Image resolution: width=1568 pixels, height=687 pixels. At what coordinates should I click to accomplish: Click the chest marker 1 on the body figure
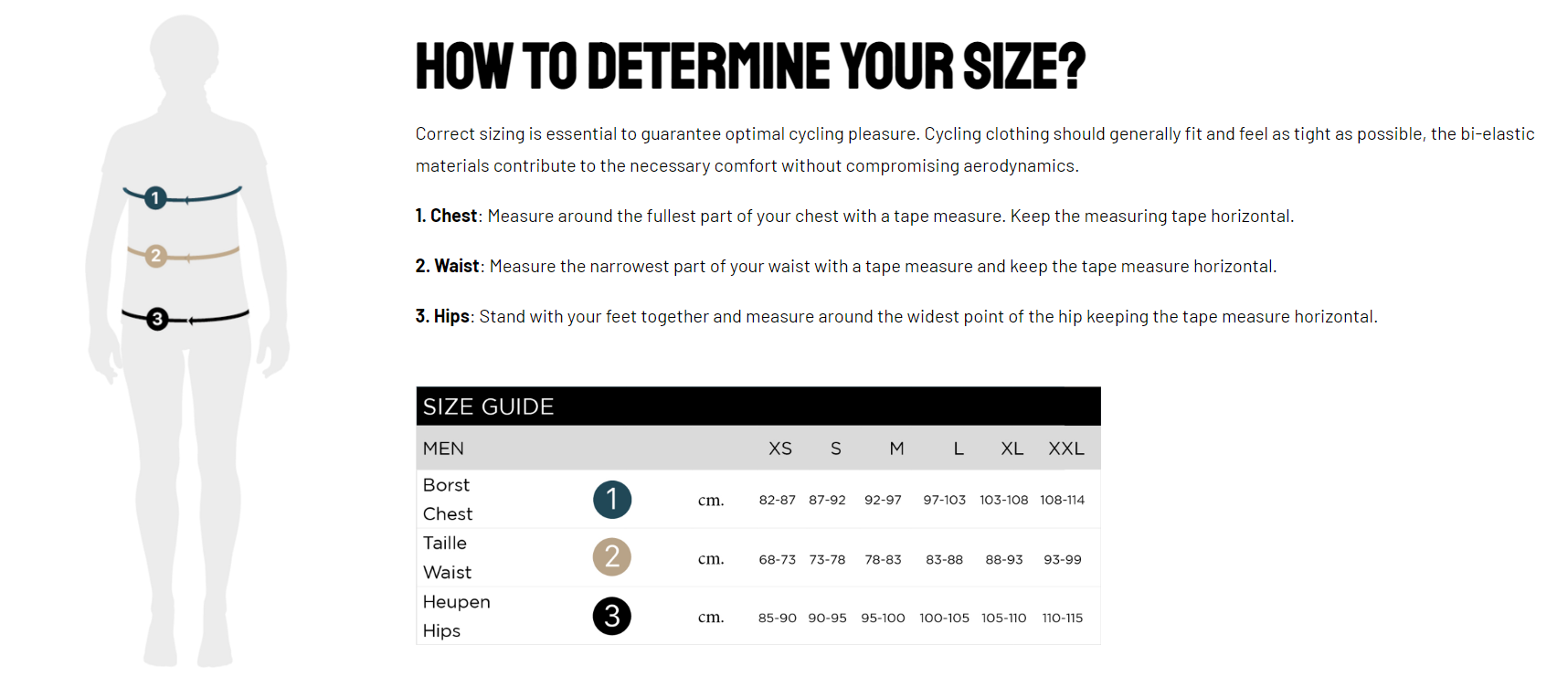click(x=155, y=197)
